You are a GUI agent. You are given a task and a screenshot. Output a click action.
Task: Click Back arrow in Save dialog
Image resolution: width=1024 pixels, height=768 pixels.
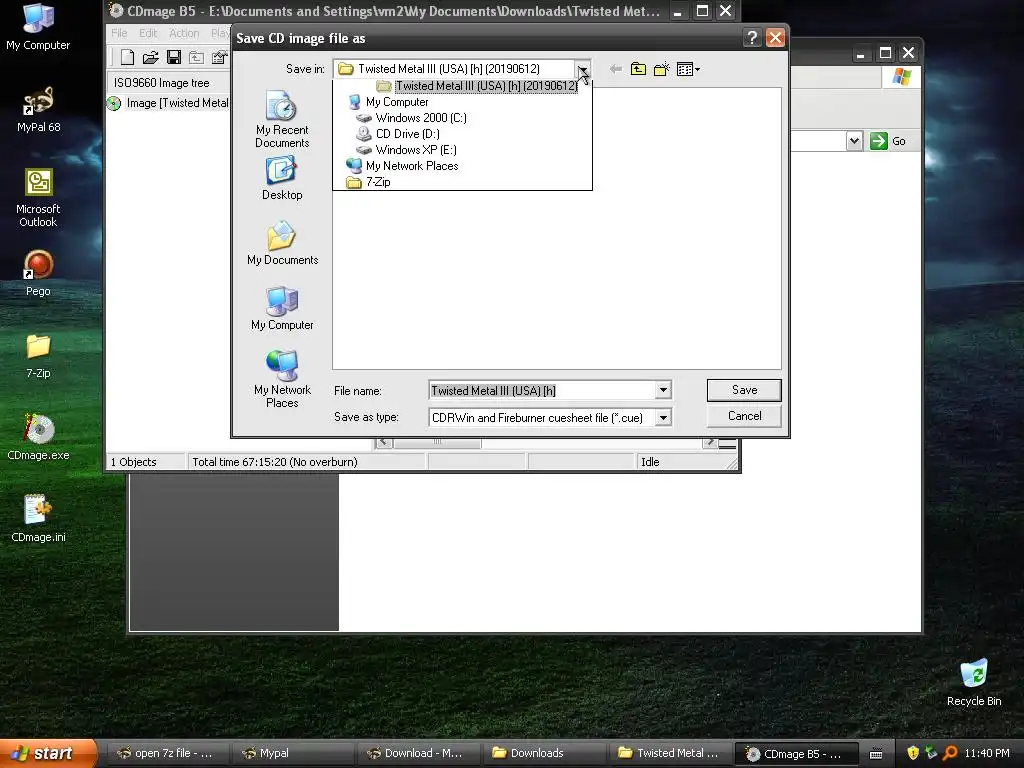[x=615, y=69]
